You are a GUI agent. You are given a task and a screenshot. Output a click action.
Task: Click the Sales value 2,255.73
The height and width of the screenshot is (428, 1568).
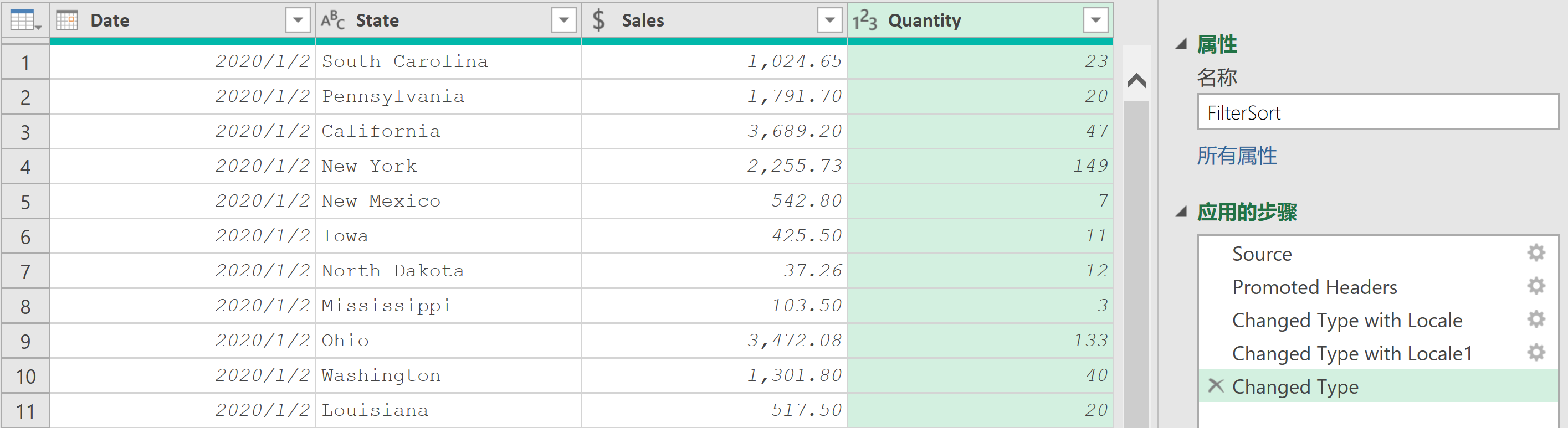[x=714, y=166]
